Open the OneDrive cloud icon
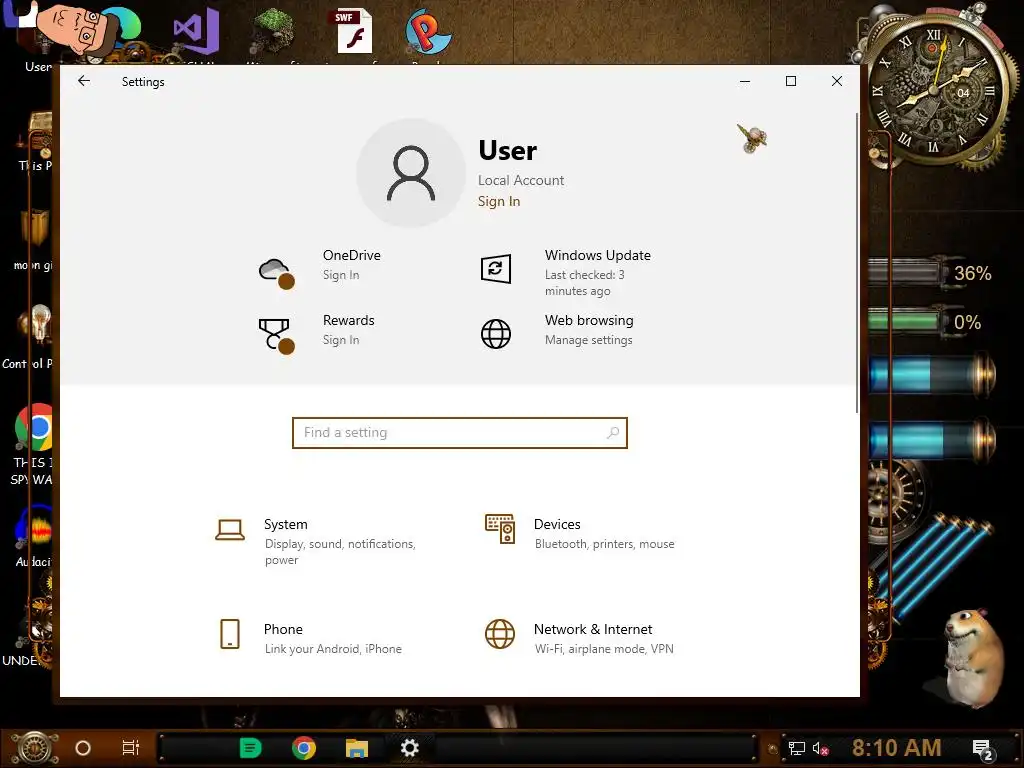The height and width of the screenshot is (768, 1024). tap(276, 272)
